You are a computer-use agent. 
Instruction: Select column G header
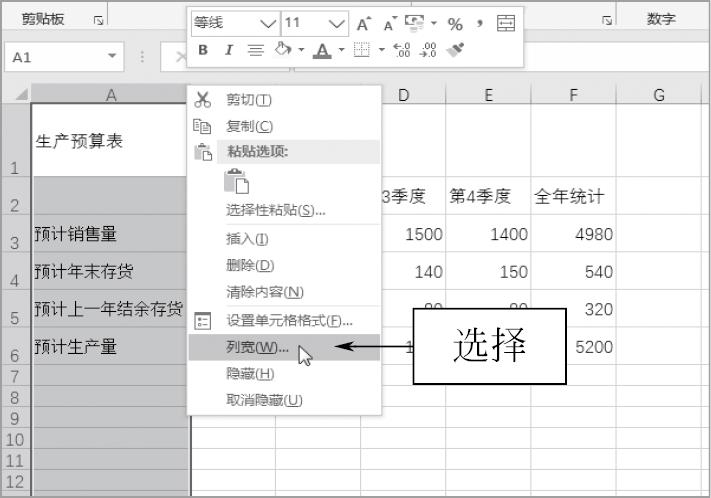(x=659, y=95)
